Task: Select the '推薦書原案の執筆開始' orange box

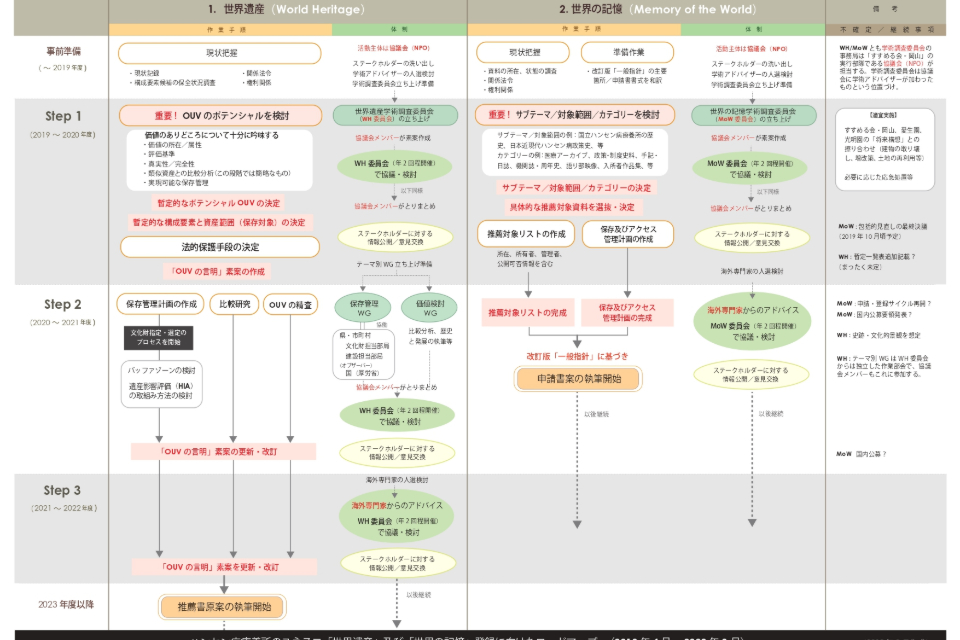Action: pos(223,607)
